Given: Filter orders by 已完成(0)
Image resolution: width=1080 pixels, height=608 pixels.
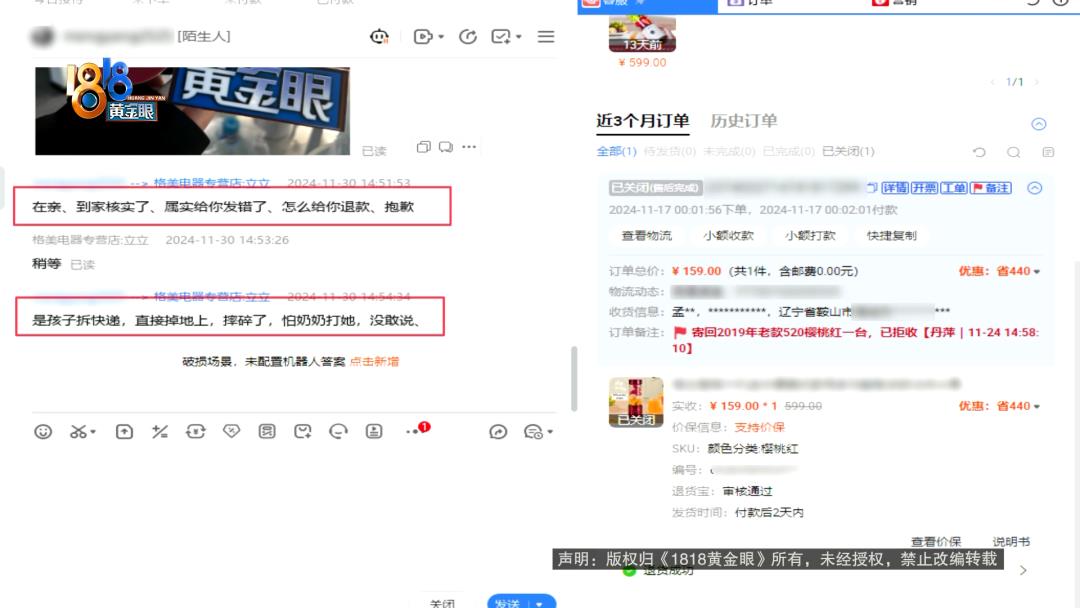Looking at the screenshot, I should point(789,151).
